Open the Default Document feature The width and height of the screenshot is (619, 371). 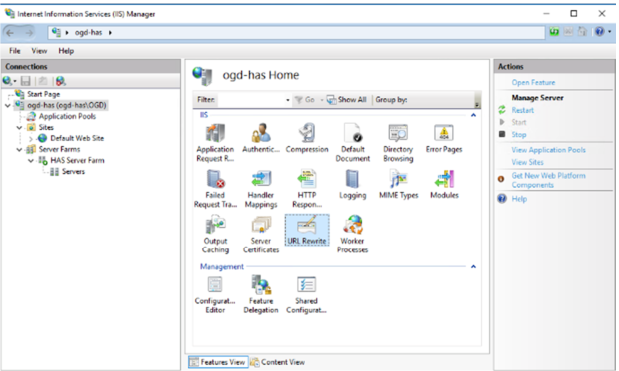tap(353, 142)
